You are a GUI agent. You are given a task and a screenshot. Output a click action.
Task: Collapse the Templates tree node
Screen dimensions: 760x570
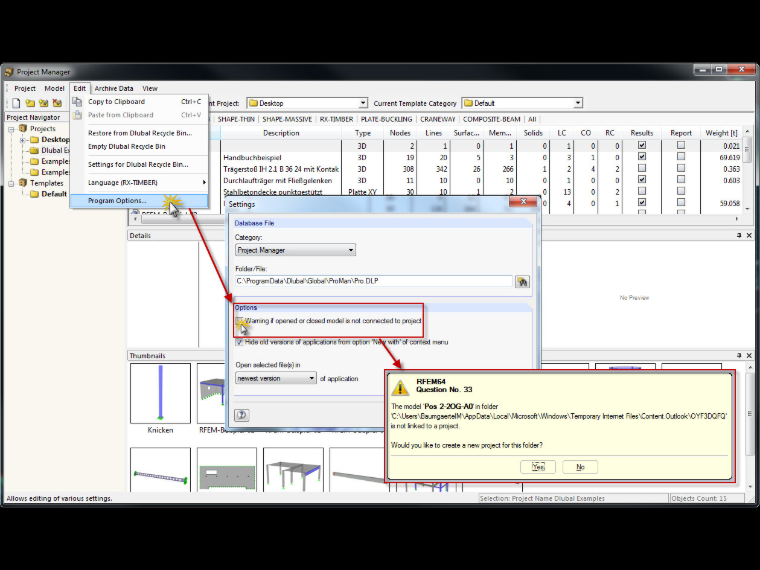11,183
